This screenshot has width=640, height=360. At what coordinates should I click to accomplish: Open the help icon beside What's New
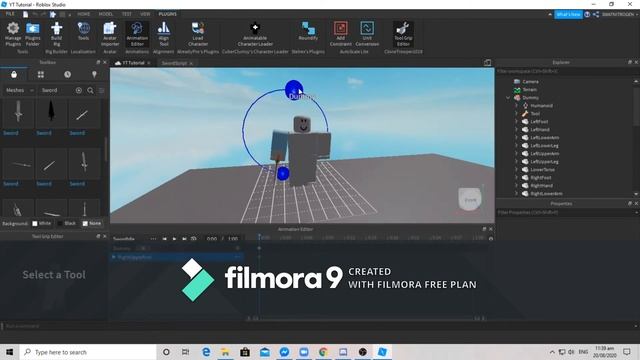coord(587,14)
